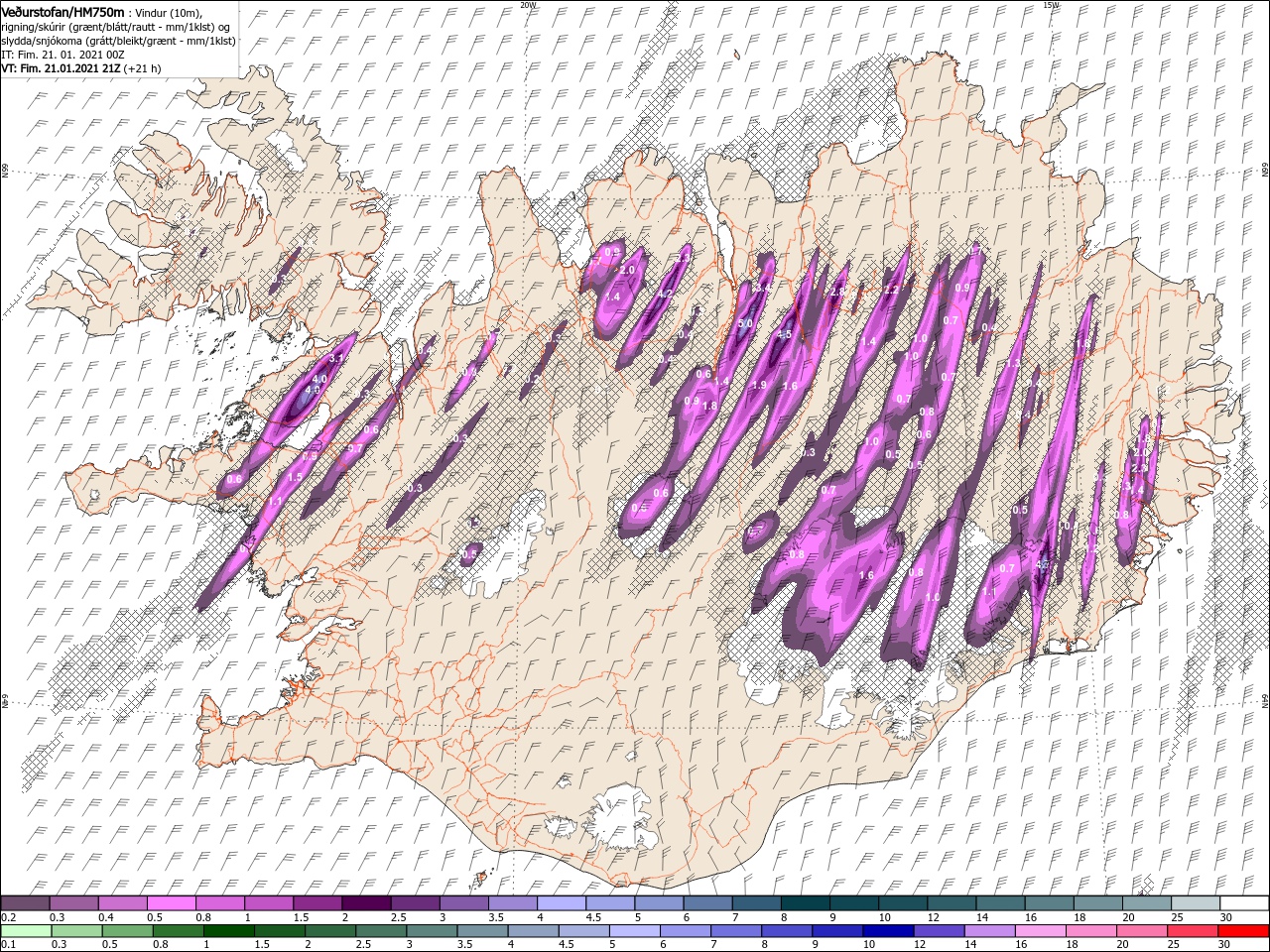Select the palest green 0.1 swatch, lower scale

pos(26,931)
